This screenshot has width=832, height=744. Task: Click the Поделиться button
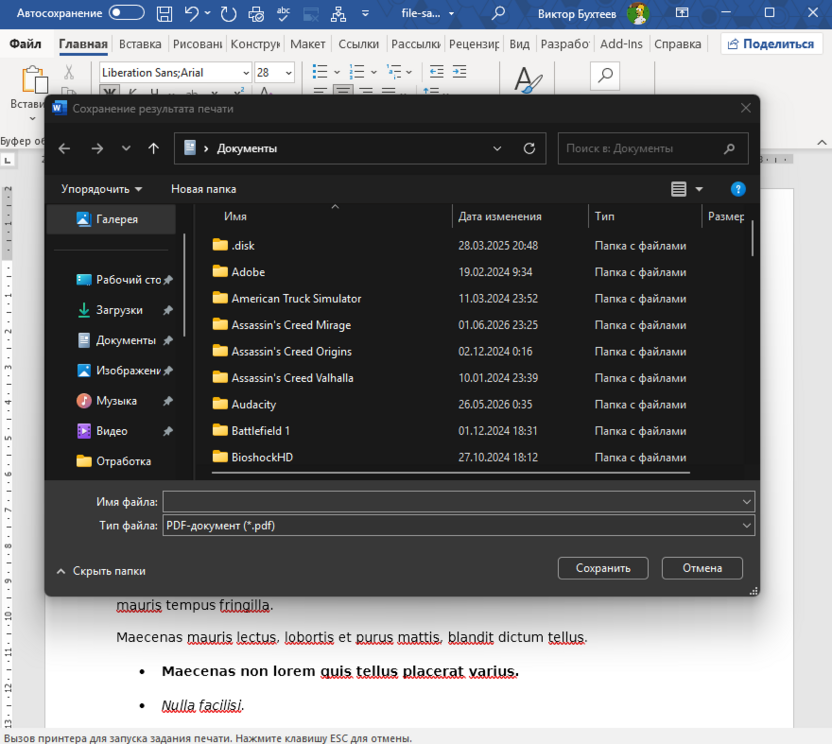click(x=771, y=44)
